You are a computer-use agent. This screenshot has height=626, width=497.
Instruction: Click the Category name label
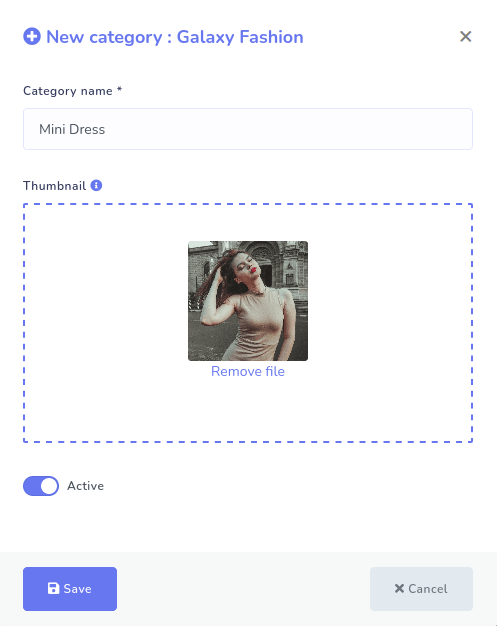coord(68,91)
